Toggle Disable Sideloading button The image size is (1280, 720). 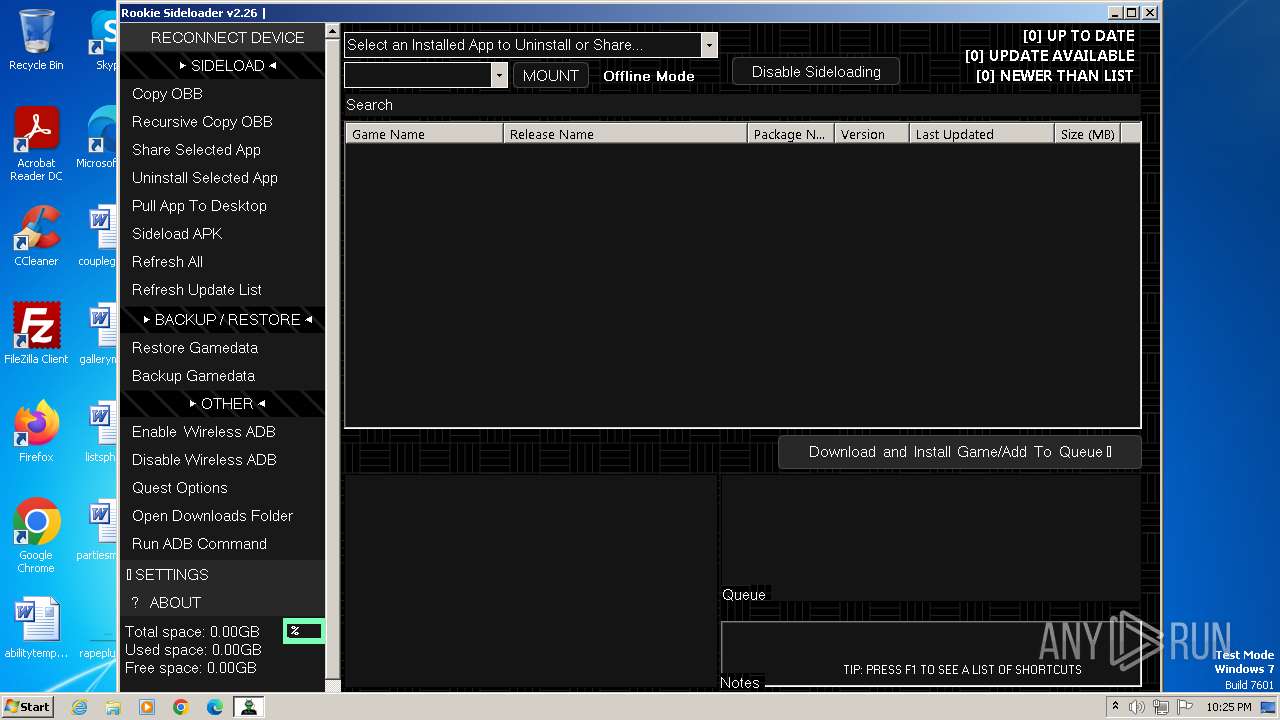coord(816,72)
